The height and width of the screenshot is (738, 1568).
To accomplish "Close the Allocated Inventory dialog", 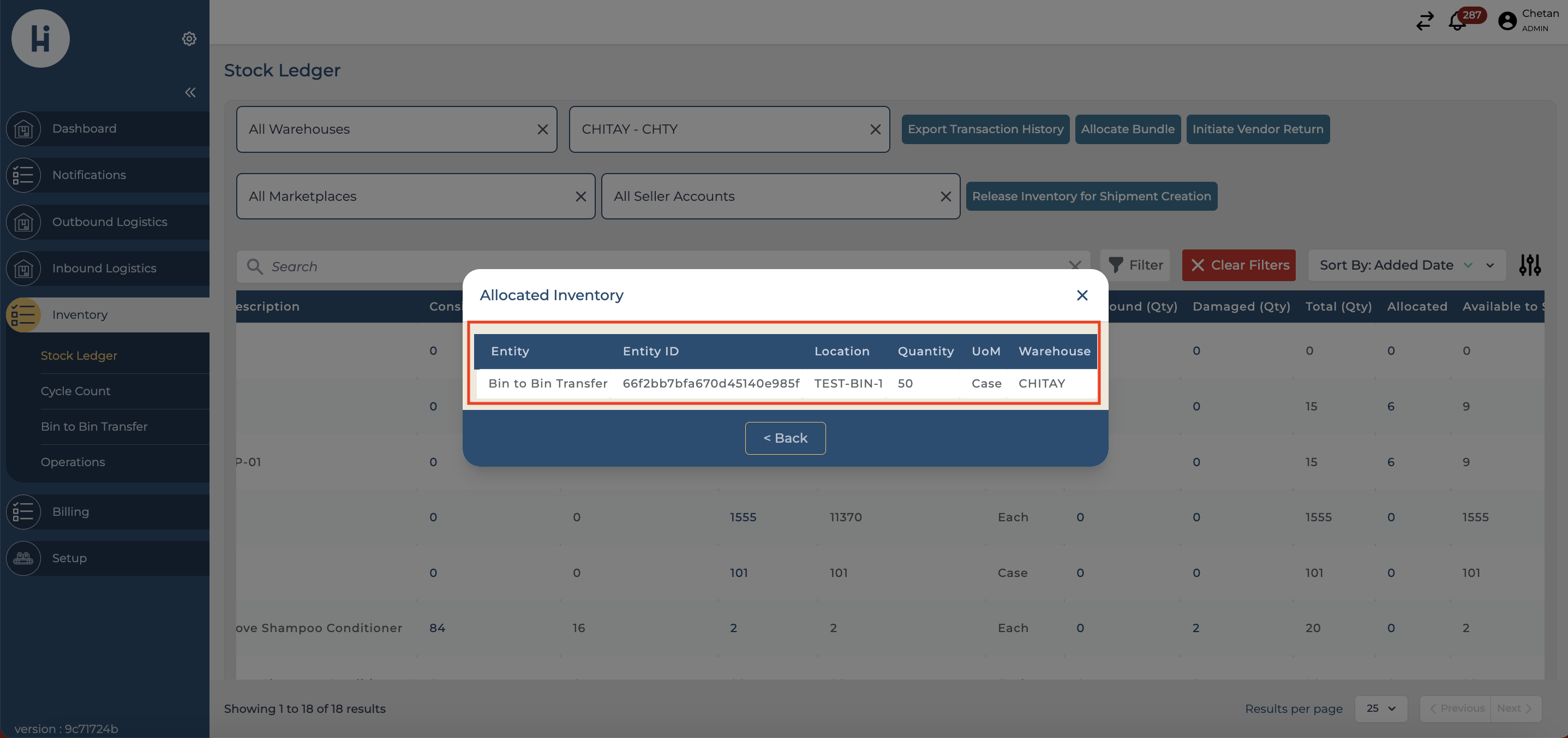I will click(1082, 295).
